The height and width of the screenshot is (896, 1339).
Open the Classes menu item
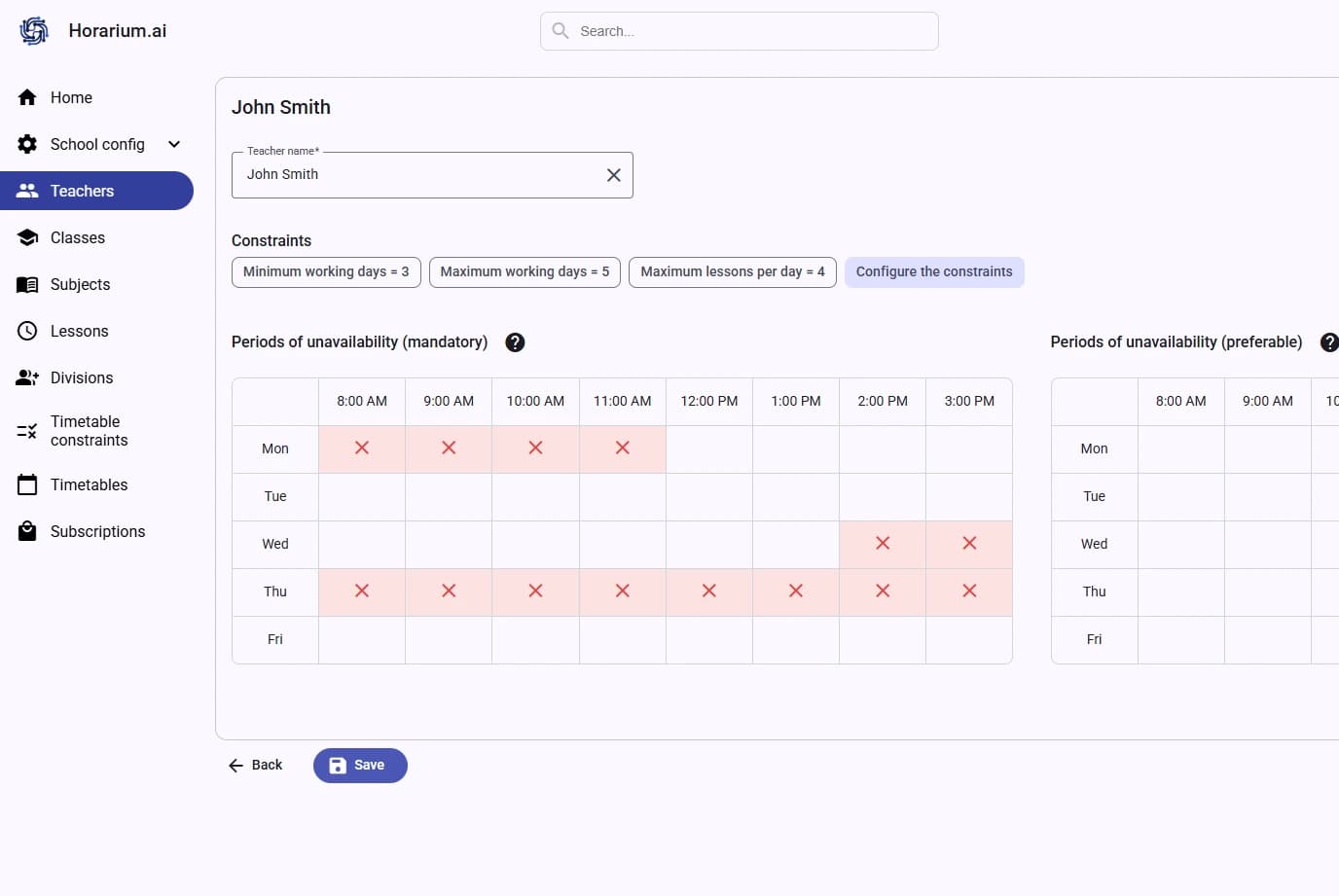tap(78, 237)
